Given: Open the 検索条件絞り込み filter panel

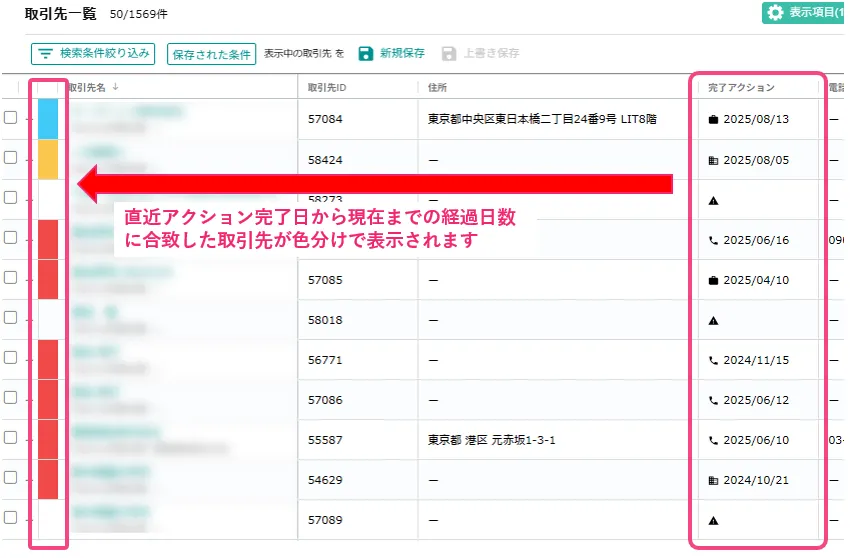Looking at the screenshot, I should pos(93,53).
